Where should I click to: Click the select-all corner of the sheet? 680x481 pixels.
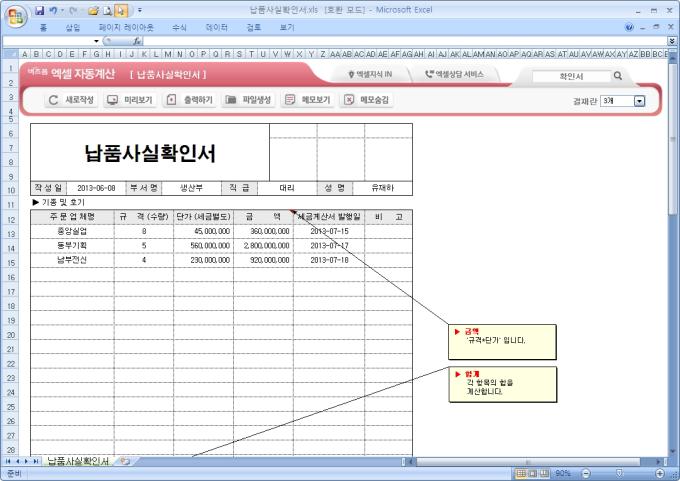(x=10, y=54)
